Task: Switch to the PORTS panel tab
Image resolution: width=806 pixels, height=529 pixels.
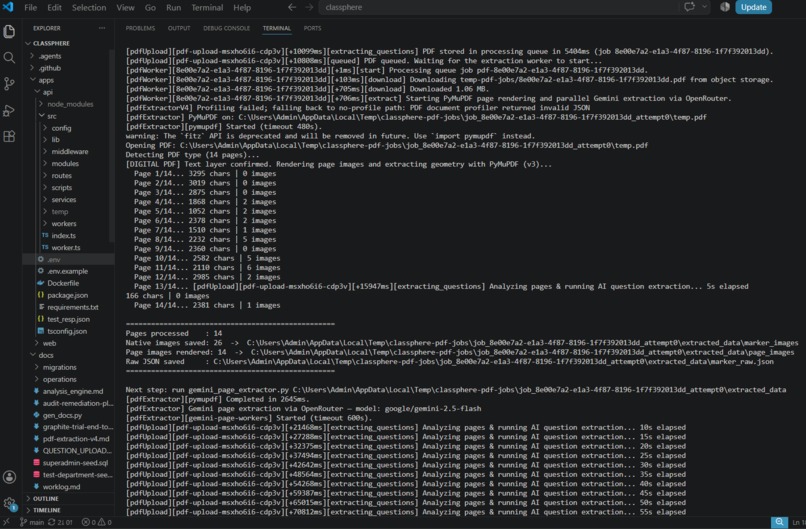Action: (x=312, y=28)
